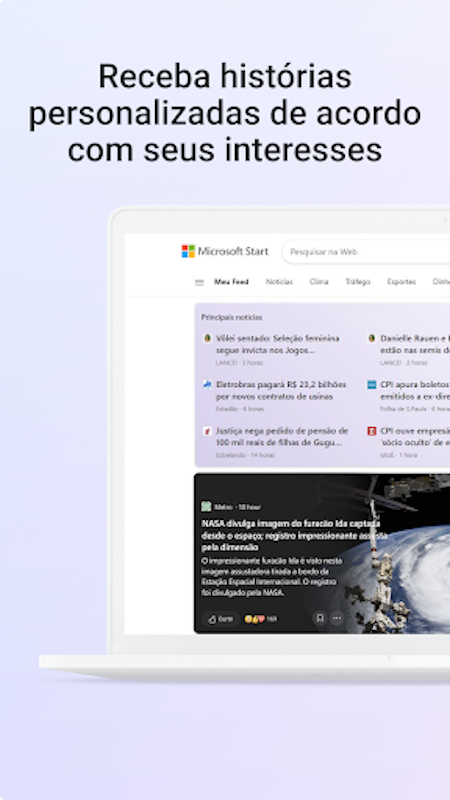Click the Pesquisar na Web search box
450x800 pixels.
coord(366,252)
